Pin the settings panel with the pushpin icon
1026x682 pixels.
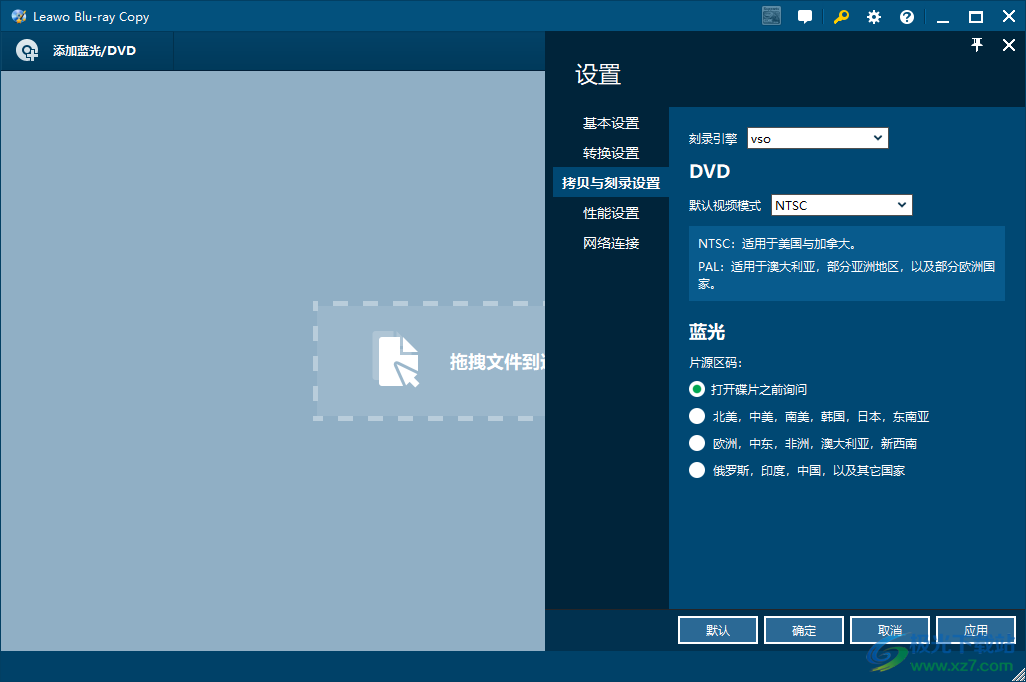pyautogui.click(x=976, y=45)
